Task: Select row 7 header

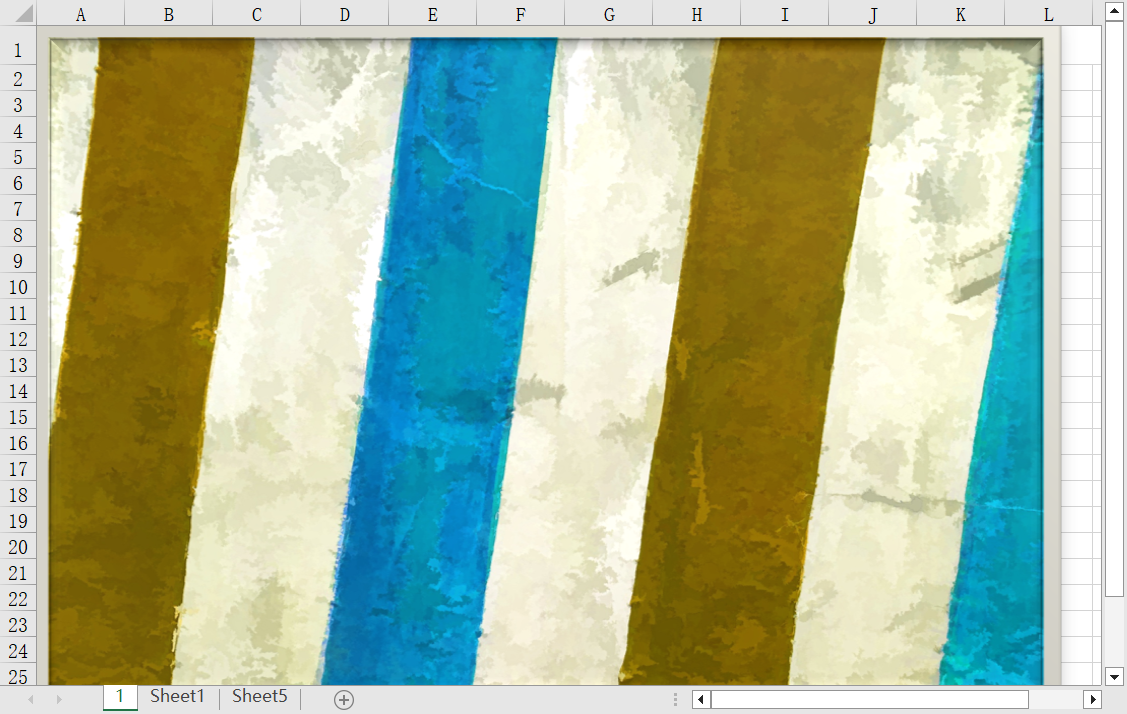Action: 18,209
